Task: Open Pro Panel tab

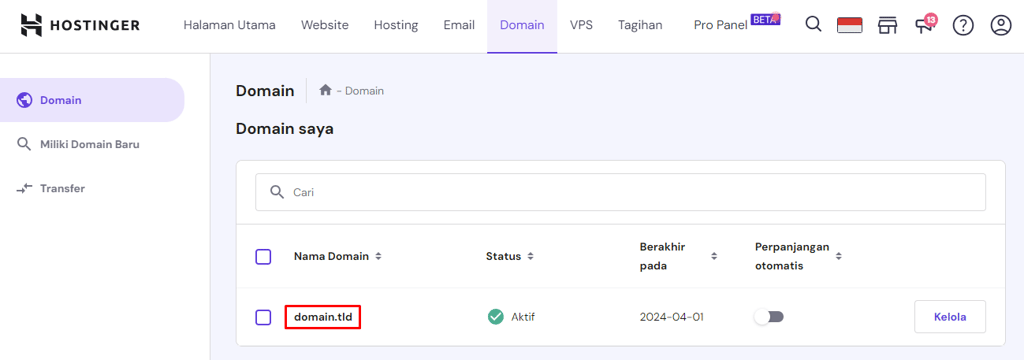Action: coord(720,25)
